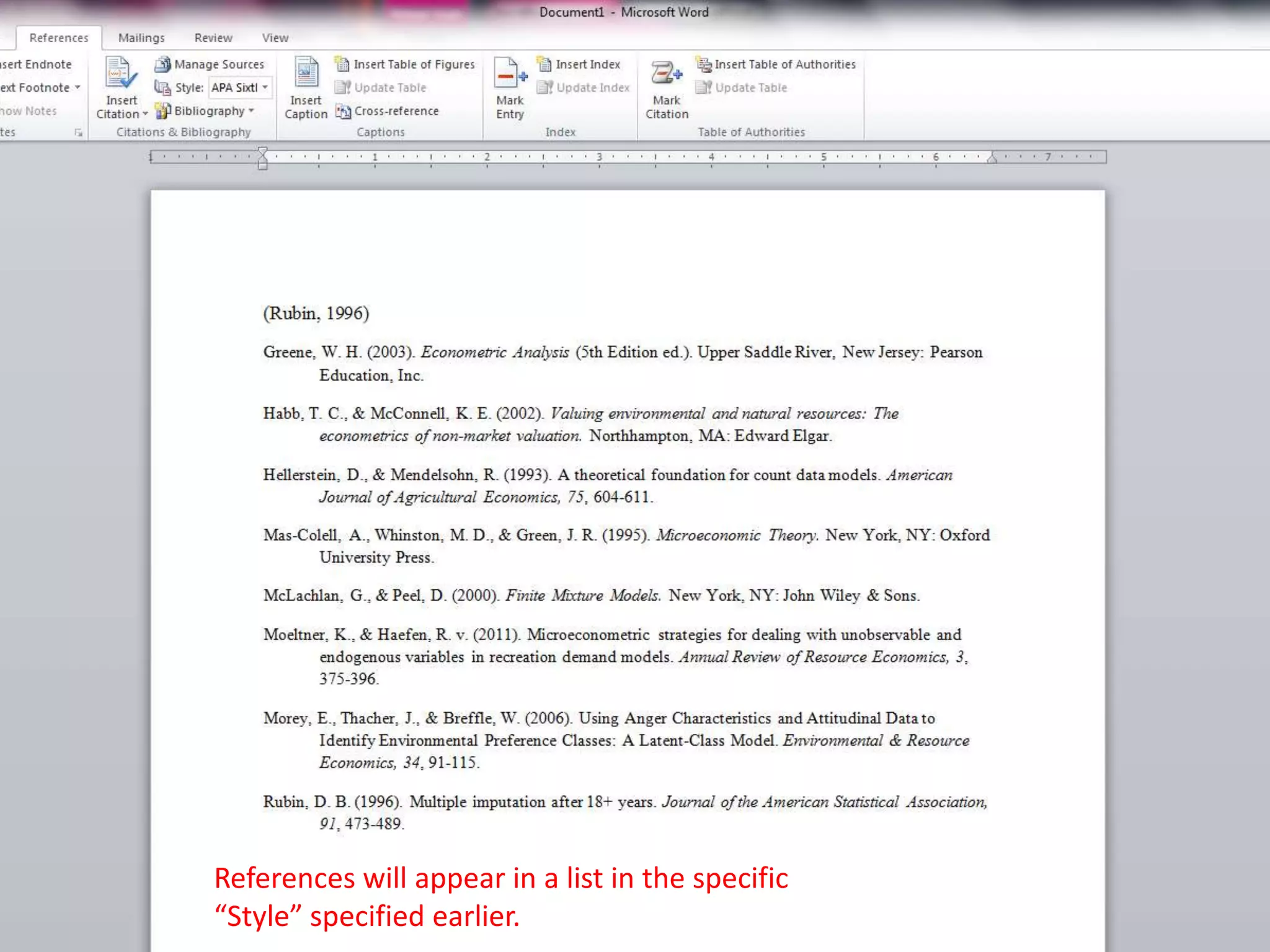Viewport: 1270px width, 952px height.
Task: Click Insert Endnote
Action: (36, 64)
